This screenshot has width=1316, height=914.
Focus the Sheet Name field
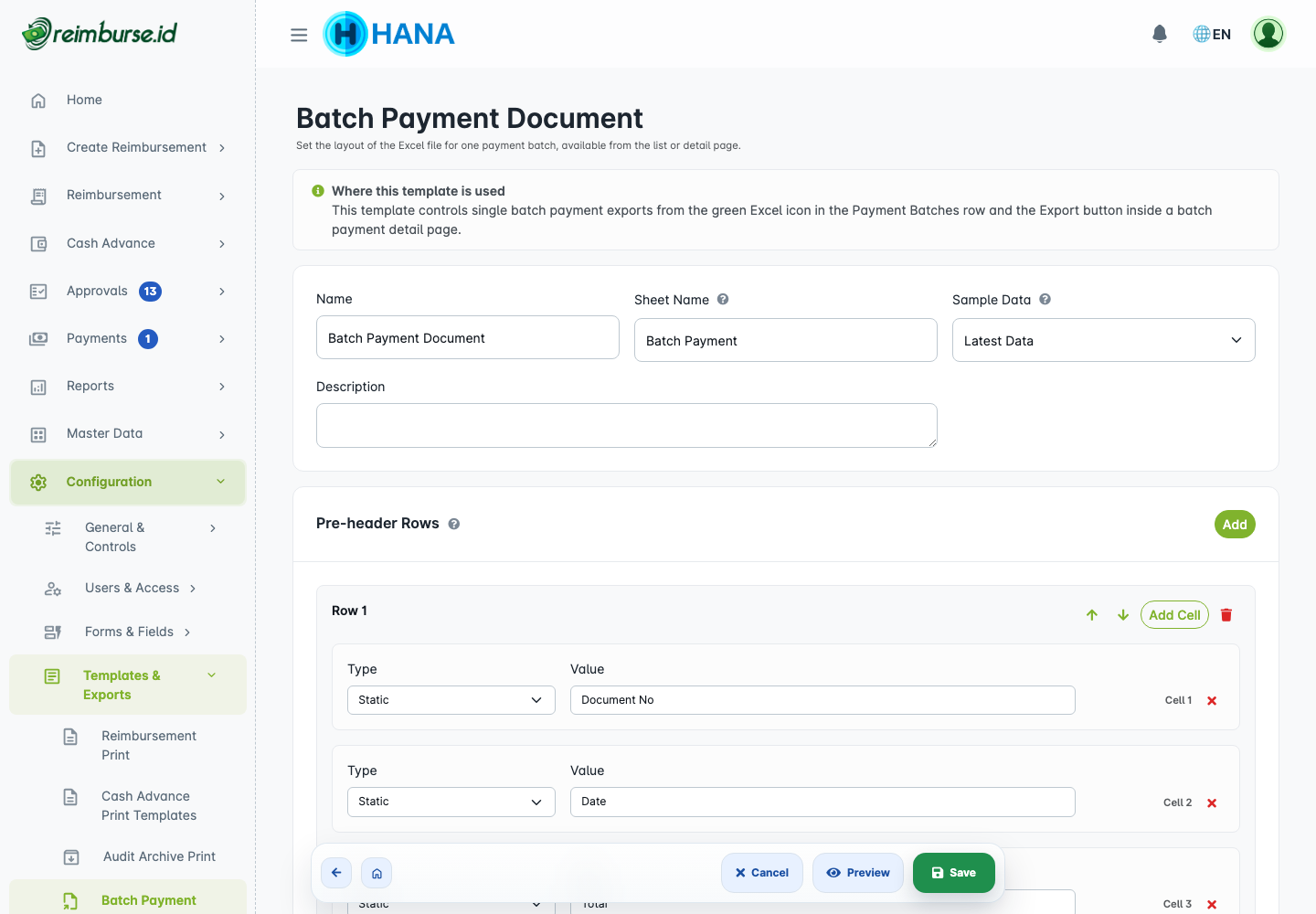[x=786, y=340]
